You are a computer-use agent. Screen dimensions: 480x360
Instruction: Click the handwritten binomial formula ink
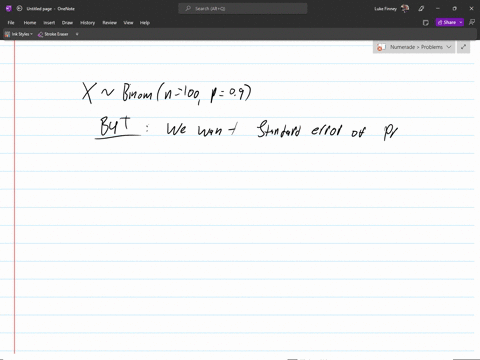coord(167,93)
